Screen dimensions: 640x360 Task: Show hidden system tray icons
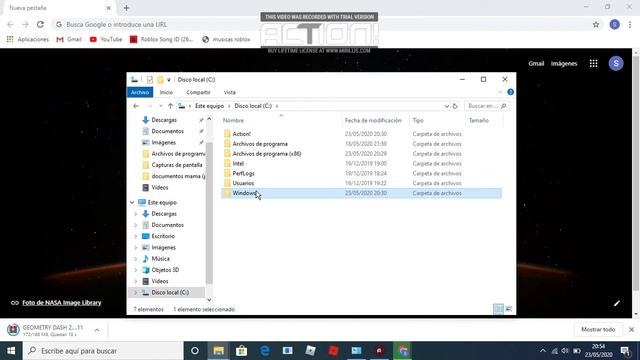click(x=542, y=351)
